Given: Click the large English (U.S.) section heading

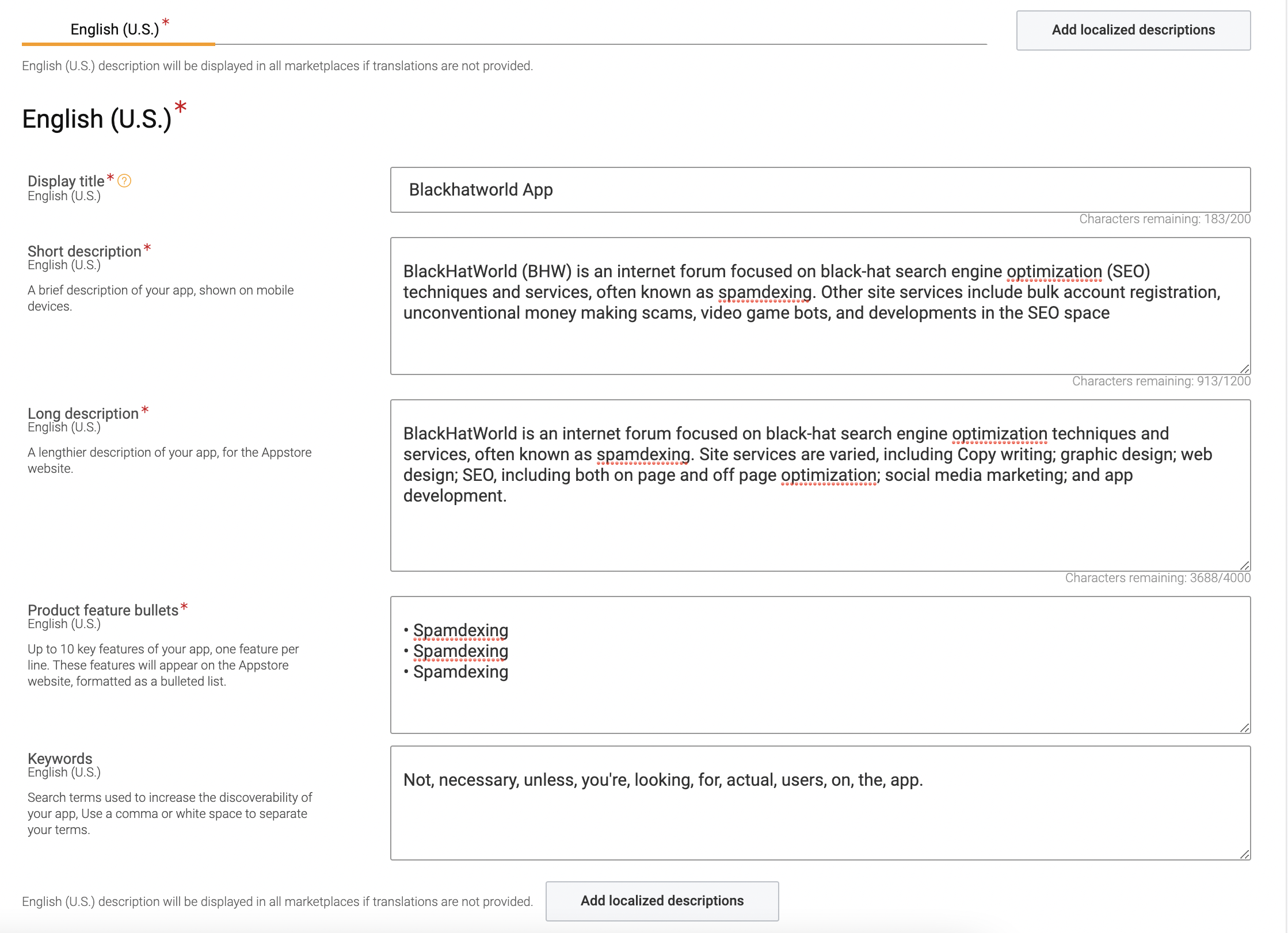Looking at the screenshot, I should (97, 119).
